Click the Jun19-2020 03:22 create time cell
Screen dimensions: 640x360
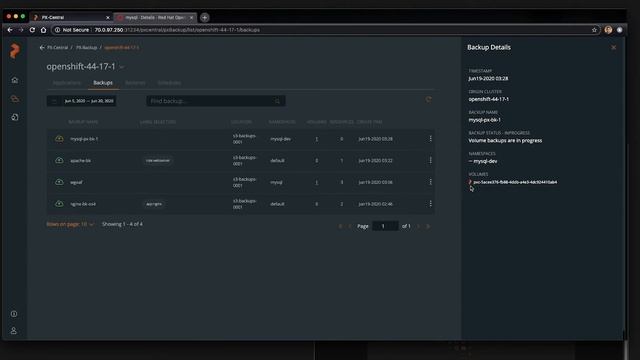(375, 160)
